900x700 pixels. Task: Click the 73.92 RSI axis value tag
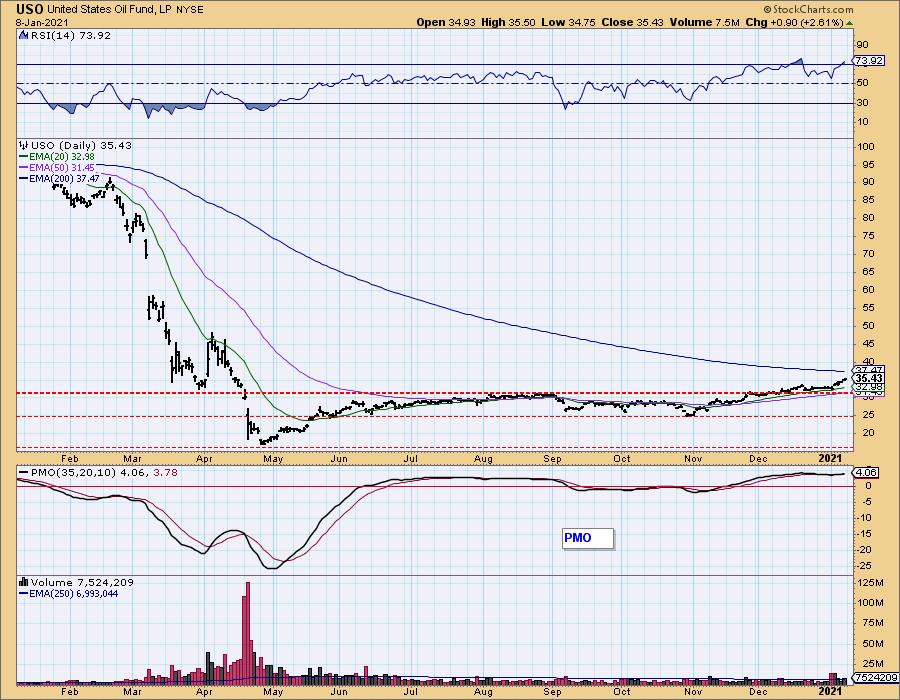coord(869,60)
